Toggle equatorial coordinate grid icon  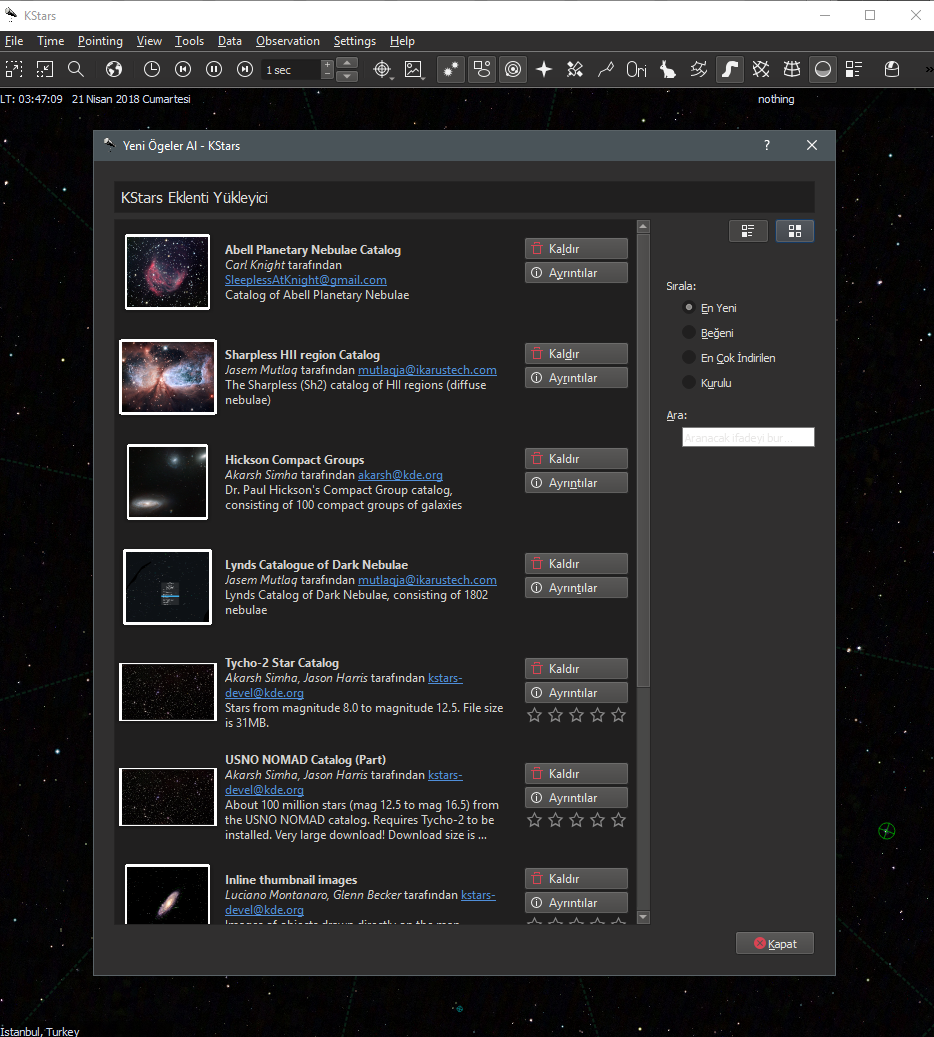point(761,69)
